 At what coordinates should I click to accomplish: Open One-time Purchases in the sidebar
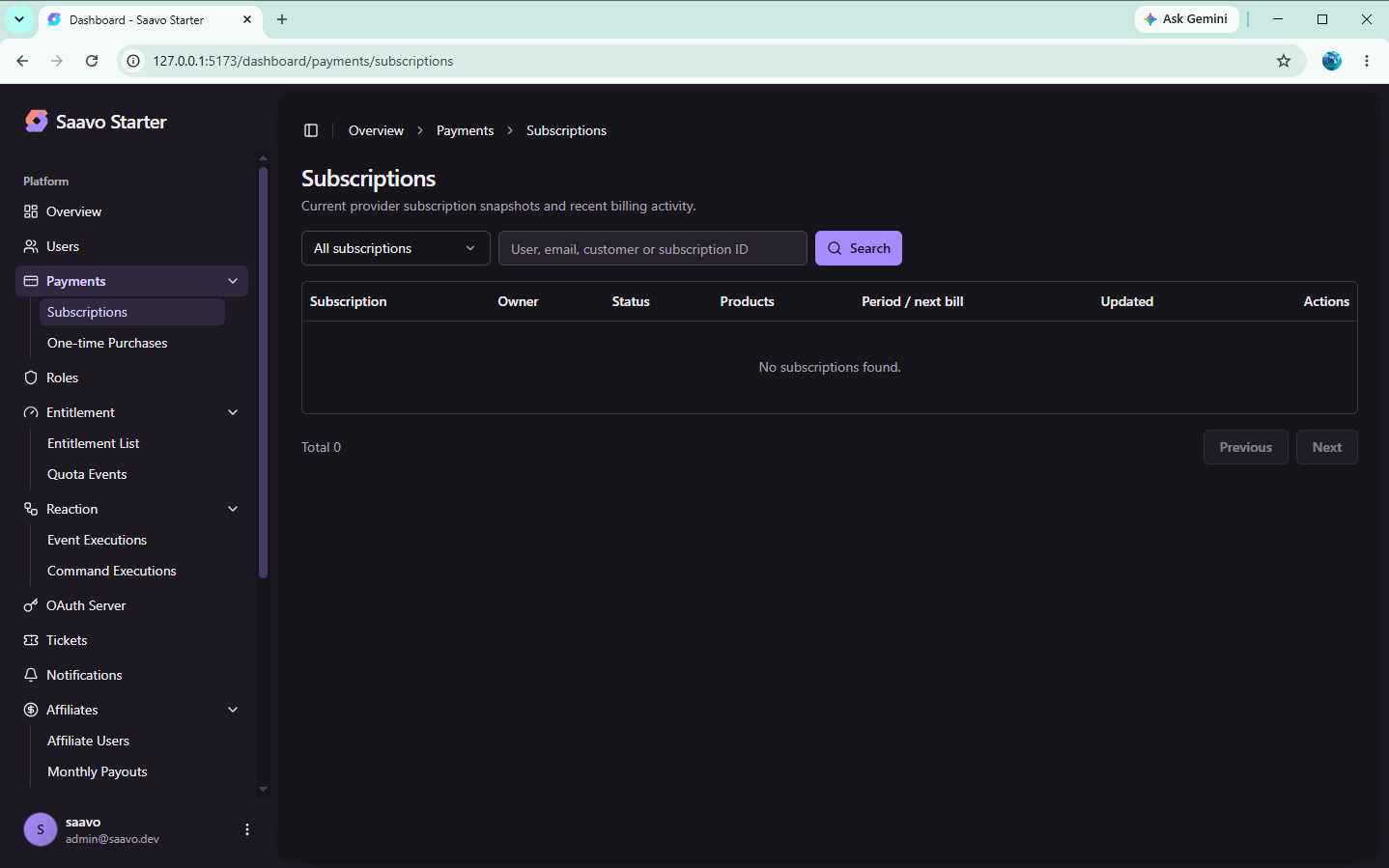(131, 343)
